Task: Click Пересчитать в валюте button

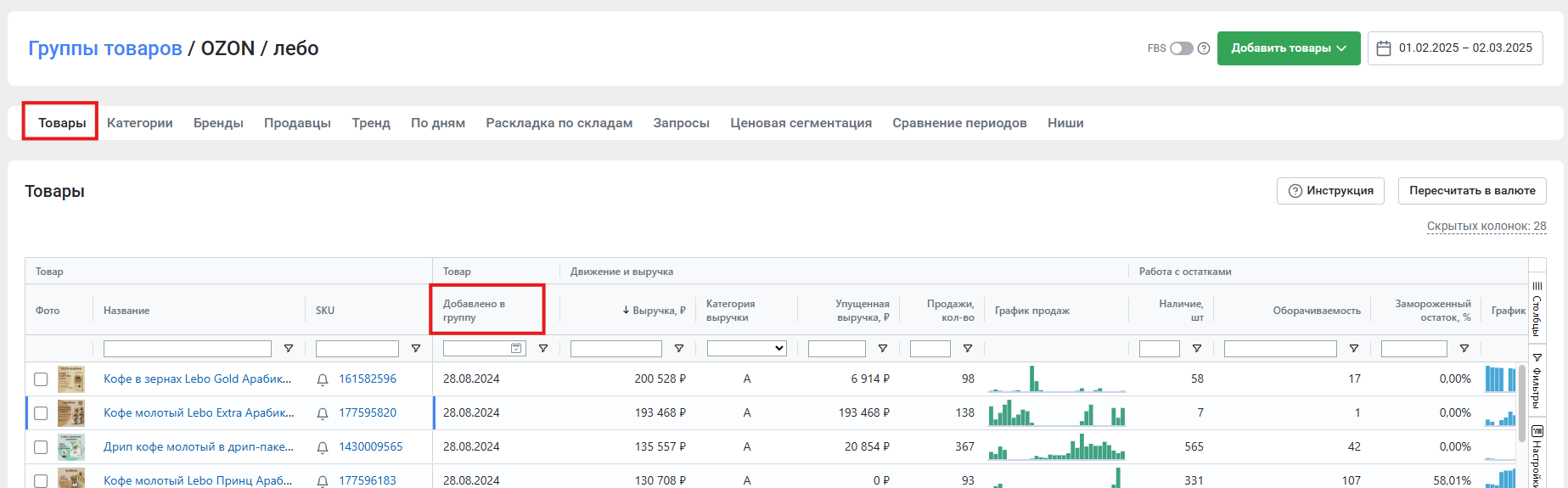Action: pyautogui.click(x=1472, y=191)
